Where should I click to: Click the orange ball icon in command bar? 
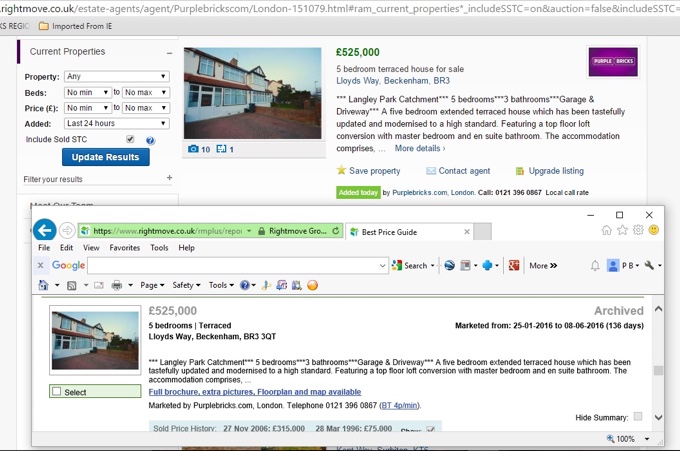coord(312,285)
